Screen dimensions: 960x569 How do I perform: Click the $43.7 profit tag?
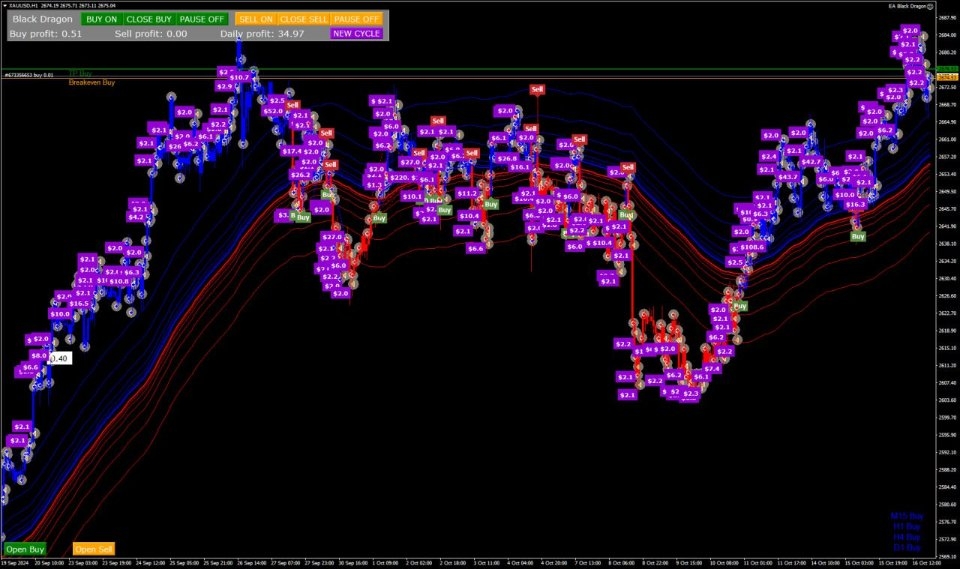point(788,177)
